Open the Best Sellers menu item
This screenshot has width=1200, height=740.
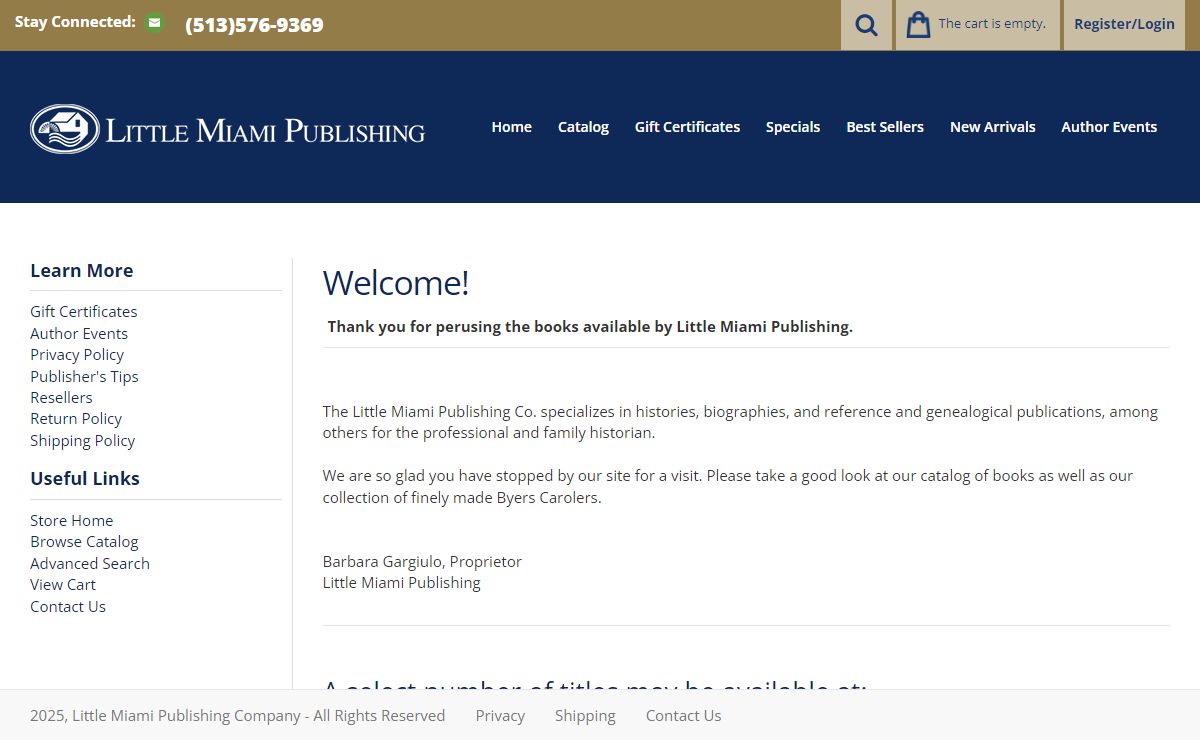885,127
